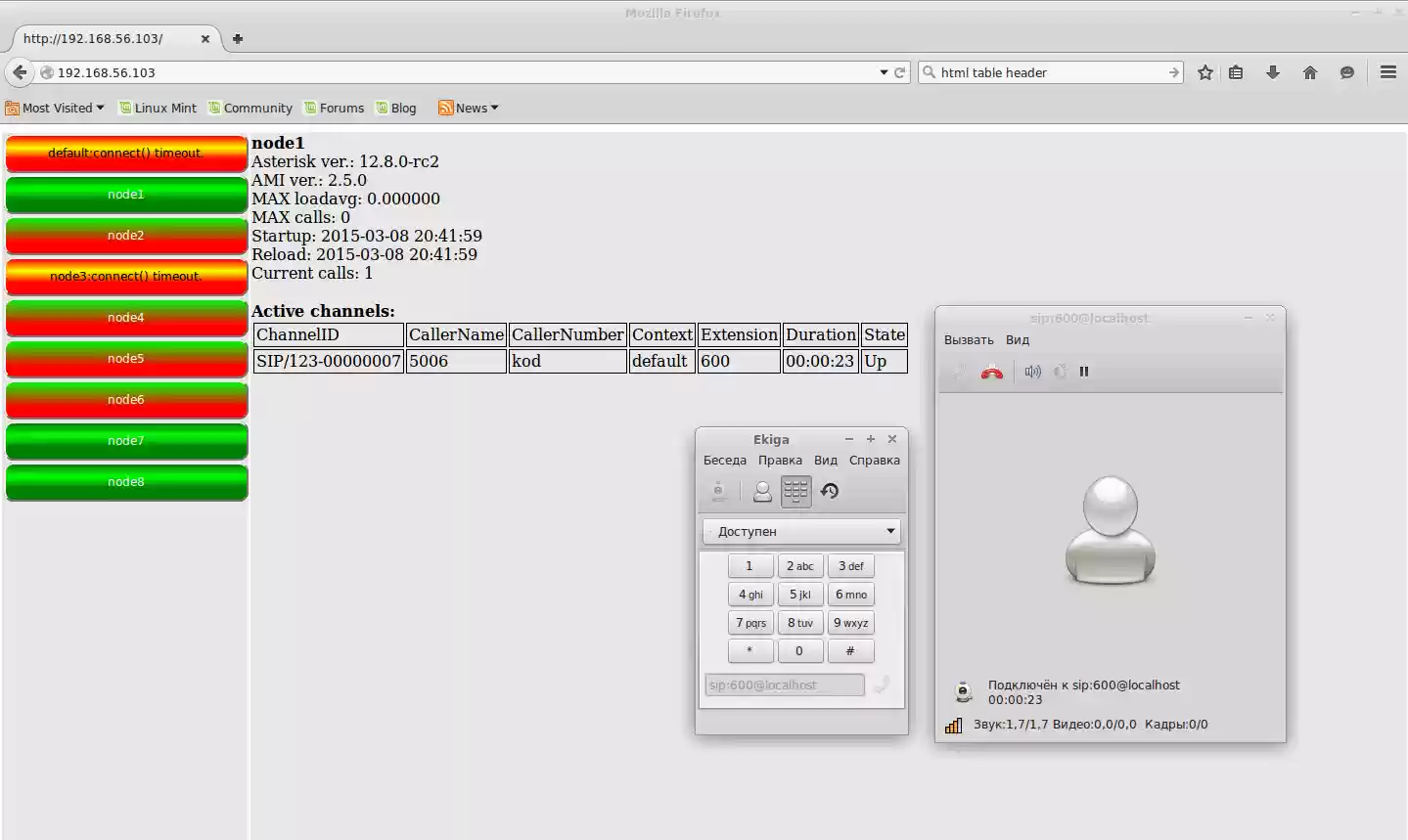Pause the active call
The height and width of the screenshot is (840, 1408).
click(x=1084, y=371)
